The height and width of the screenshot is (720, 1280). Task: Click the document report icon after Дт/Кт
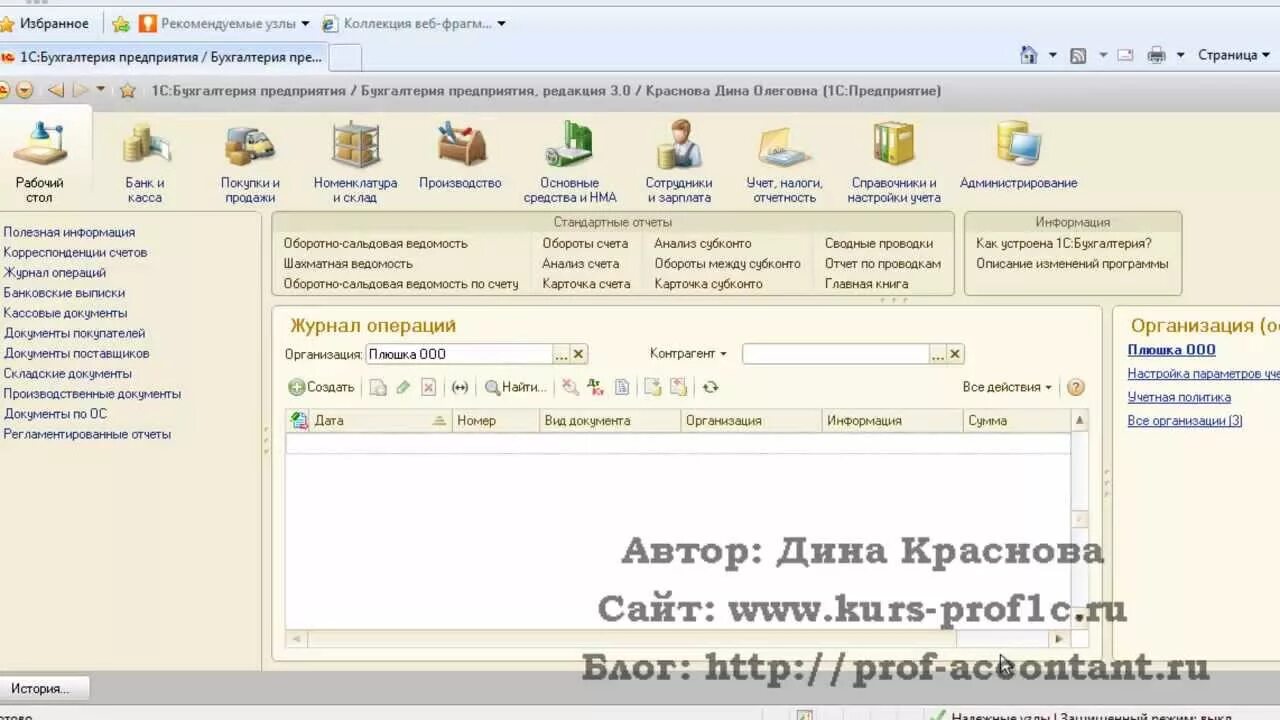pos(621,387)
